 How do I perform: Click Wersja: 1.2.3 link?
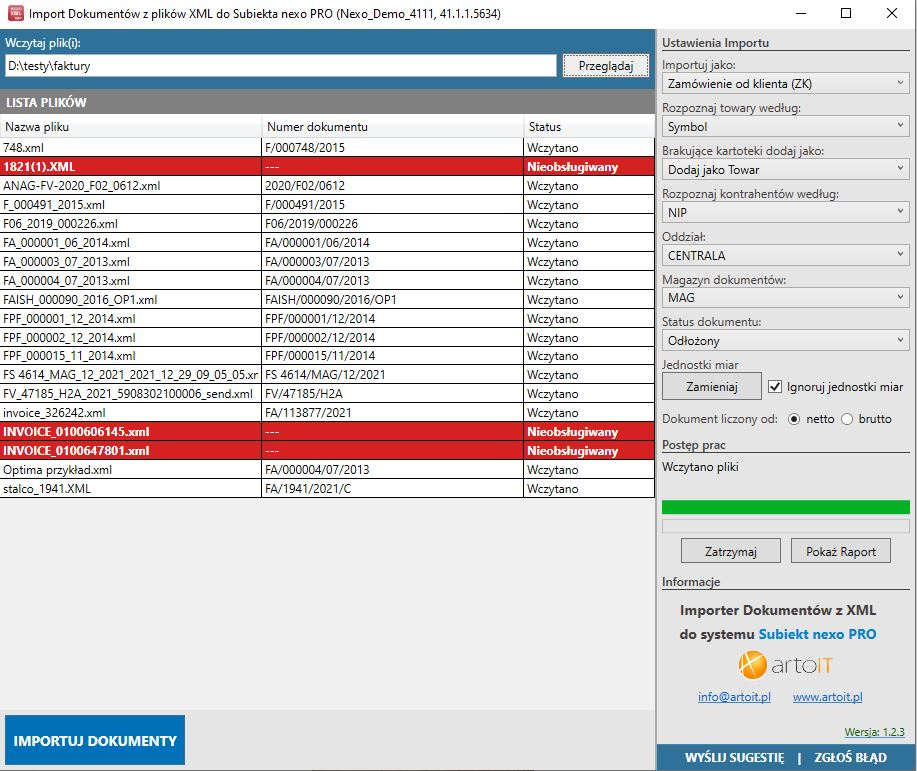(x=874, y=732)
